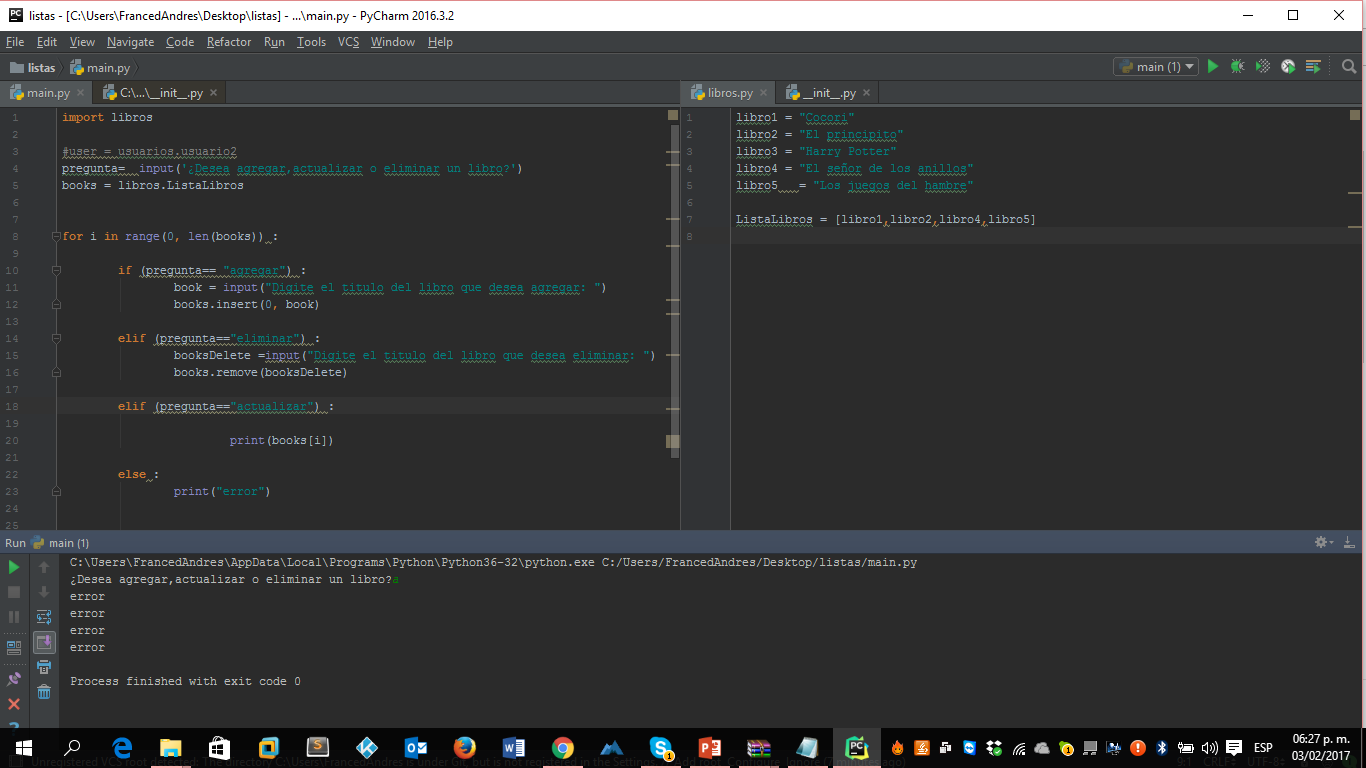Rerun main in the Run panel
This screenshot has height=768, width=1366.
coord(14,567)
